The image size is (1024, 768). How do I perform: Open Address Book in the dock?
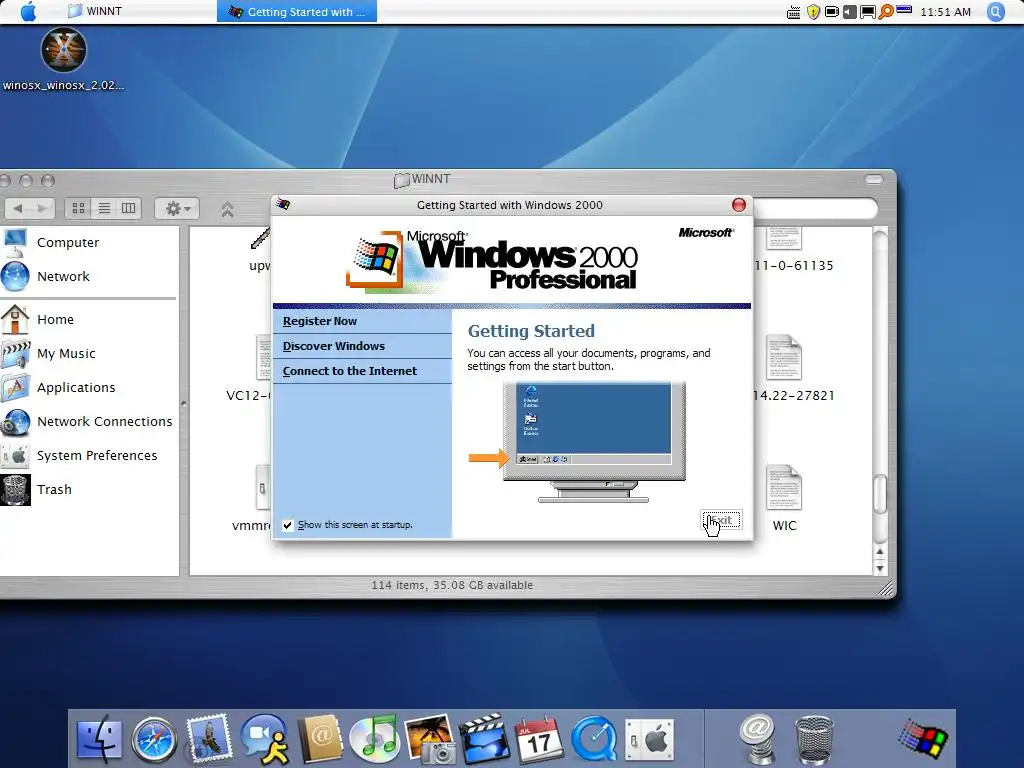(x=320, y=739)
